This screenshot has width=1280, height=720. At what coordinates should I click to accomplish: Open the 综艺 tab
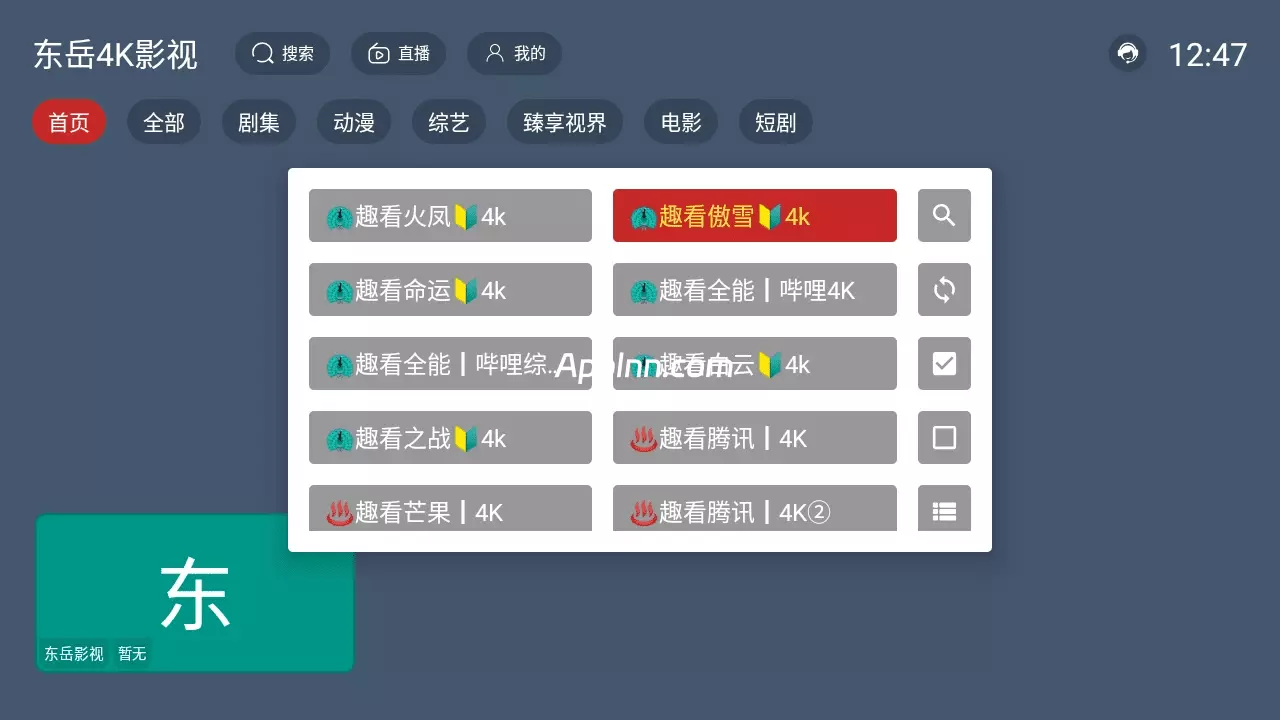[449, 123]
